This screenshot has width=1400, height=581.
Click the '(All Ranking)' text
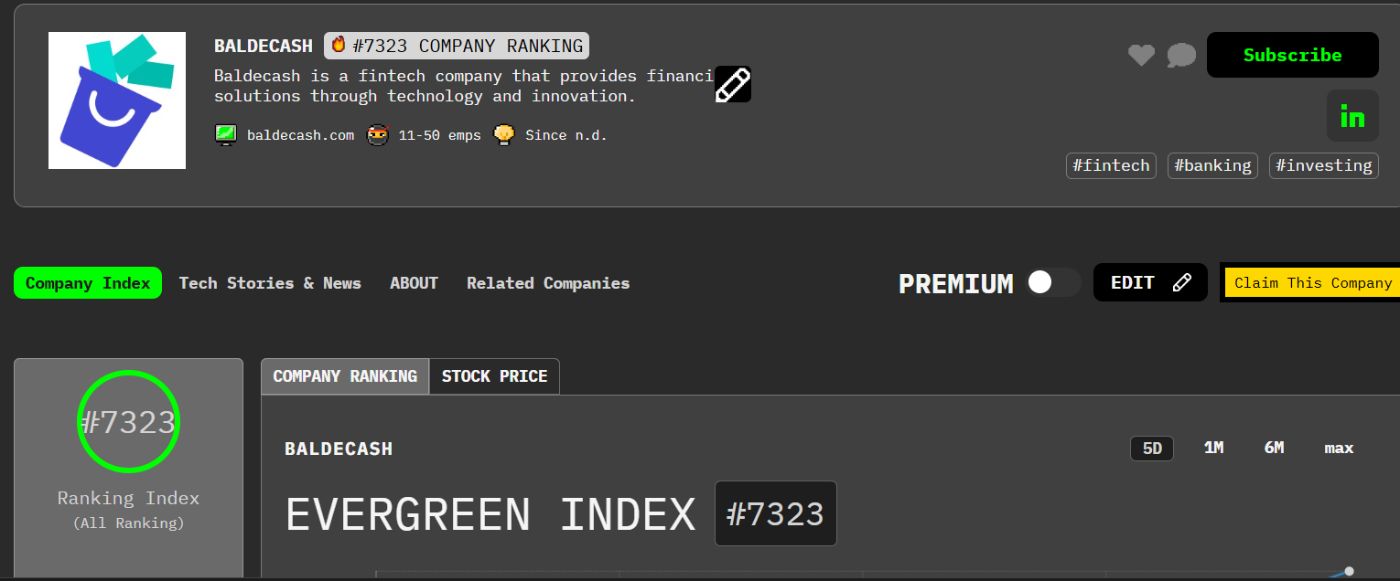[128, 523]
